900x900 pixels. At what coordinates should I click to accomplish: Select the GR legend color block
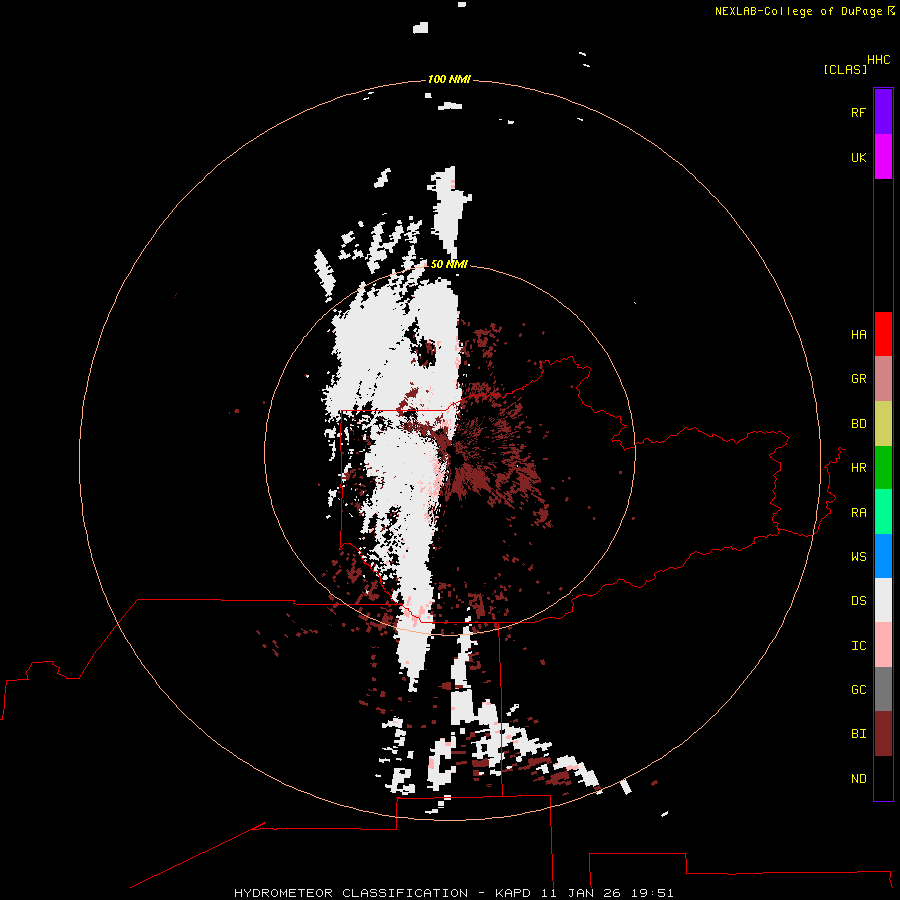(x=883, y=378)
